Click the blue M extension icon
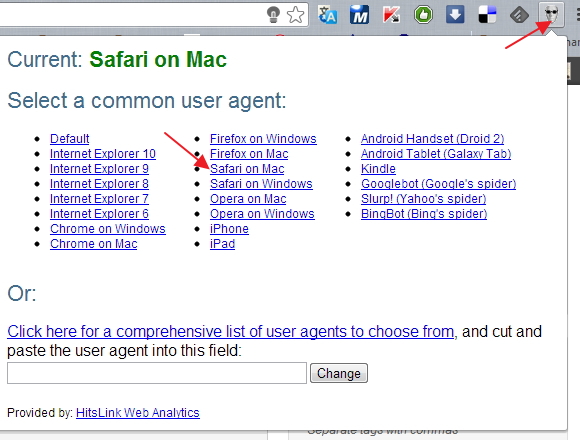The height and width of the screenshot is (440, 580). click(x=360, y=15)
